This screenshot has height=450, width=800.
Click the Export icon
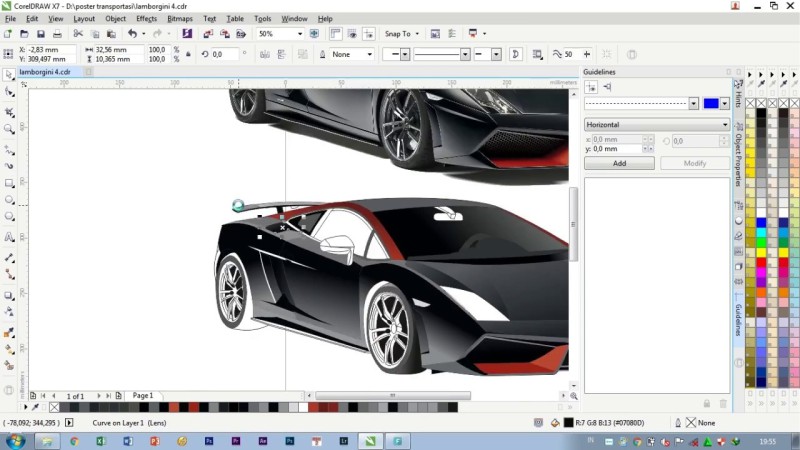[x=224, y=34]
